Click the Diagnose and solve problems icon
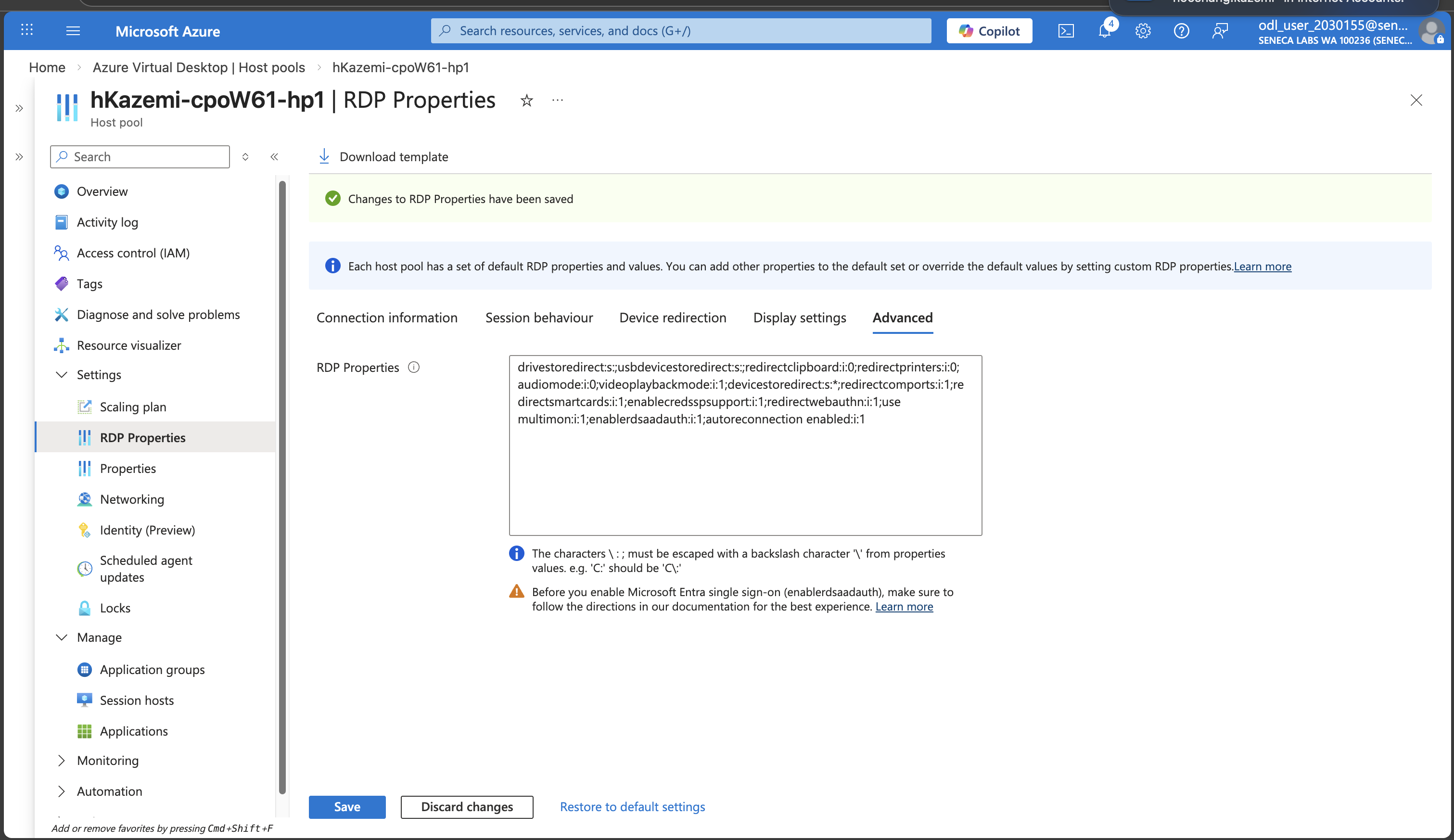The height and width of the screenshot is (840, 1454). 61,315
